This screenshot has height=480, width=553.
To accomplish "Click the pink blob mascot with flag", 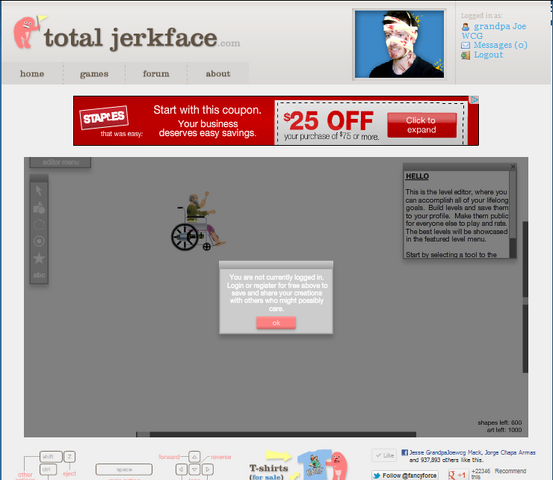I will tap(29, 32).
